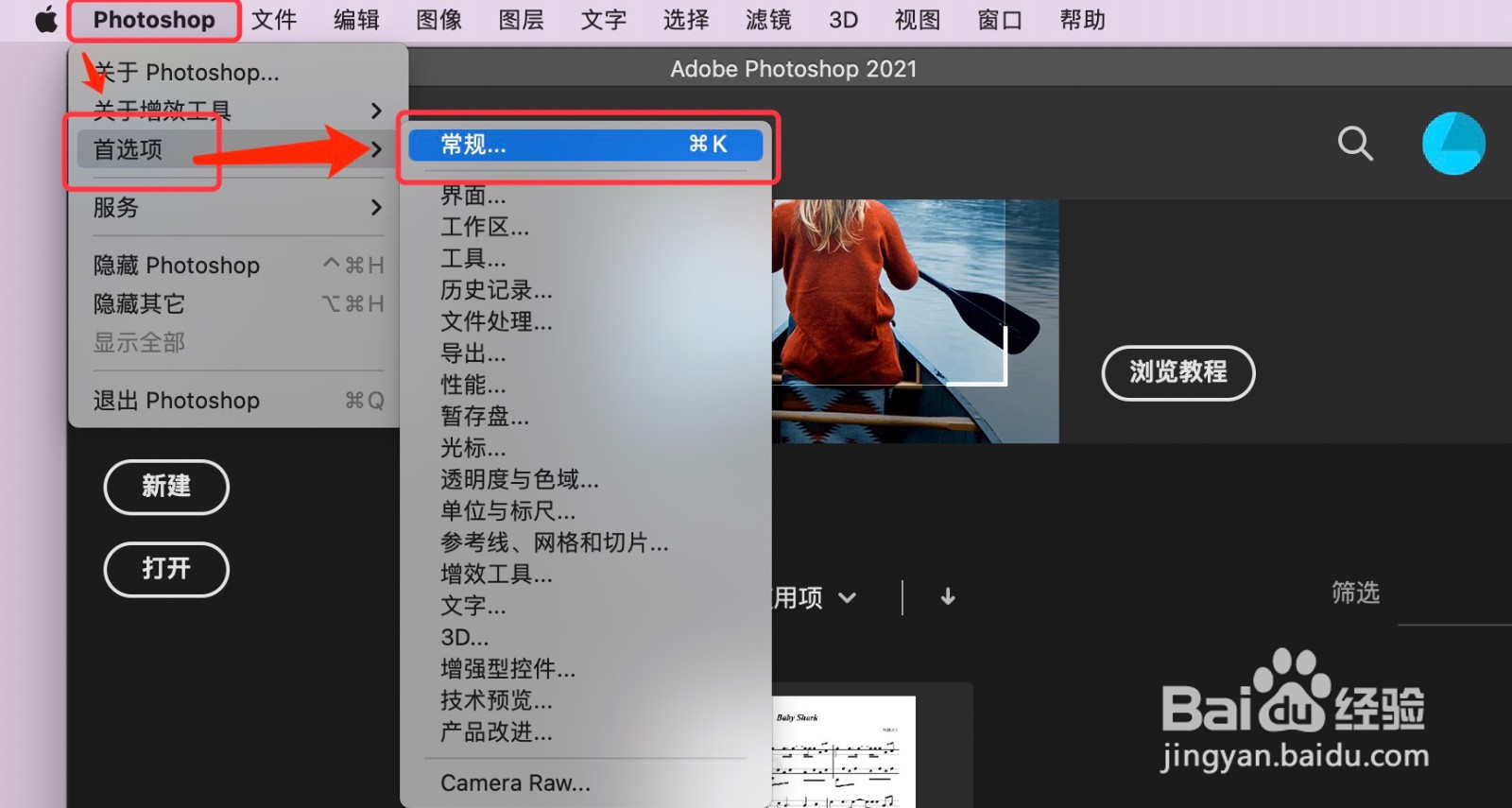
Task: Open the 文字 menu in menu bar
Action: (604, 20)
